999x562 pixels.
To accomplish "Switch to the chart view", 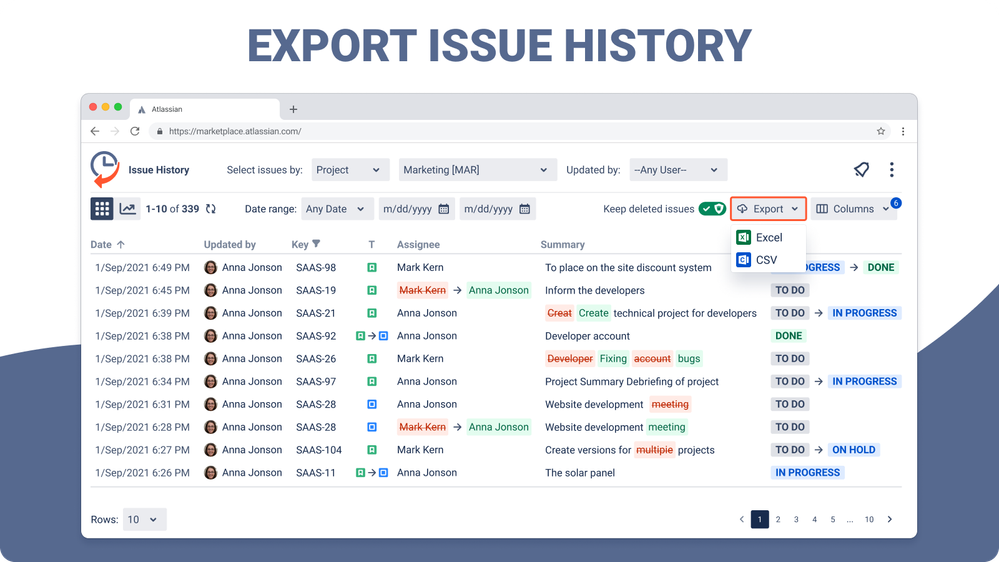I will (x=127, y=208).
